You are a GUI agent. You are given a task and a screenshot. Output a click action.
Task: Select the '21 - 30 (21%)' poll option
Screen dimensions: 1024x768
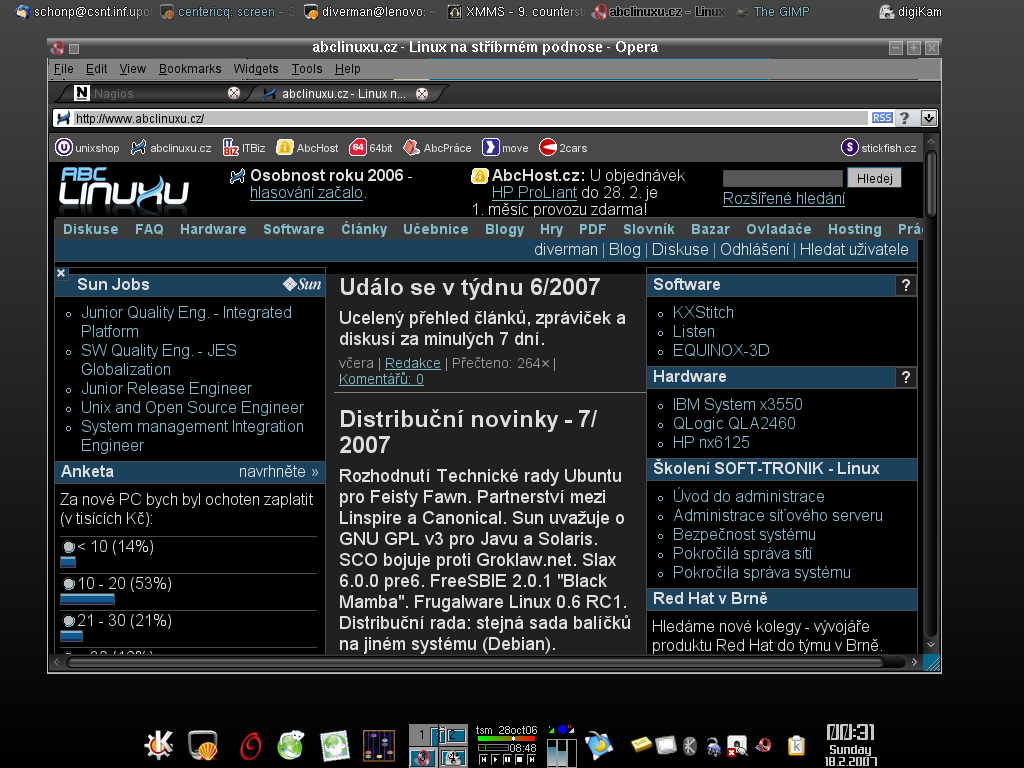pos(69,620)
